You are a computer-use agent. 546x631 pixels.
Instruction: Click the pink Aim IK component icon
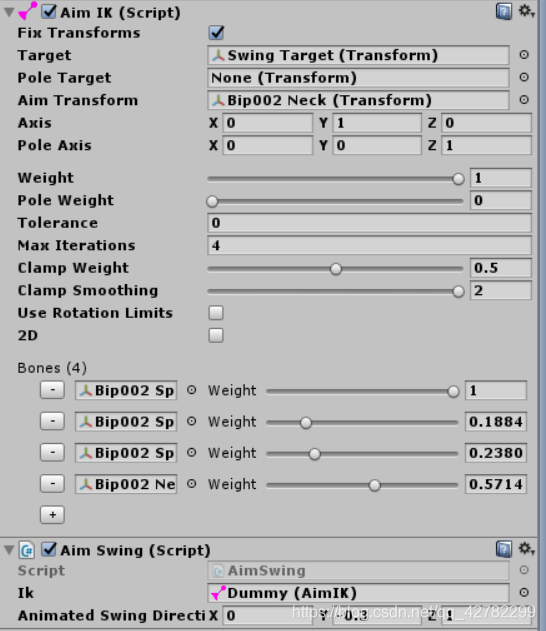27,11
